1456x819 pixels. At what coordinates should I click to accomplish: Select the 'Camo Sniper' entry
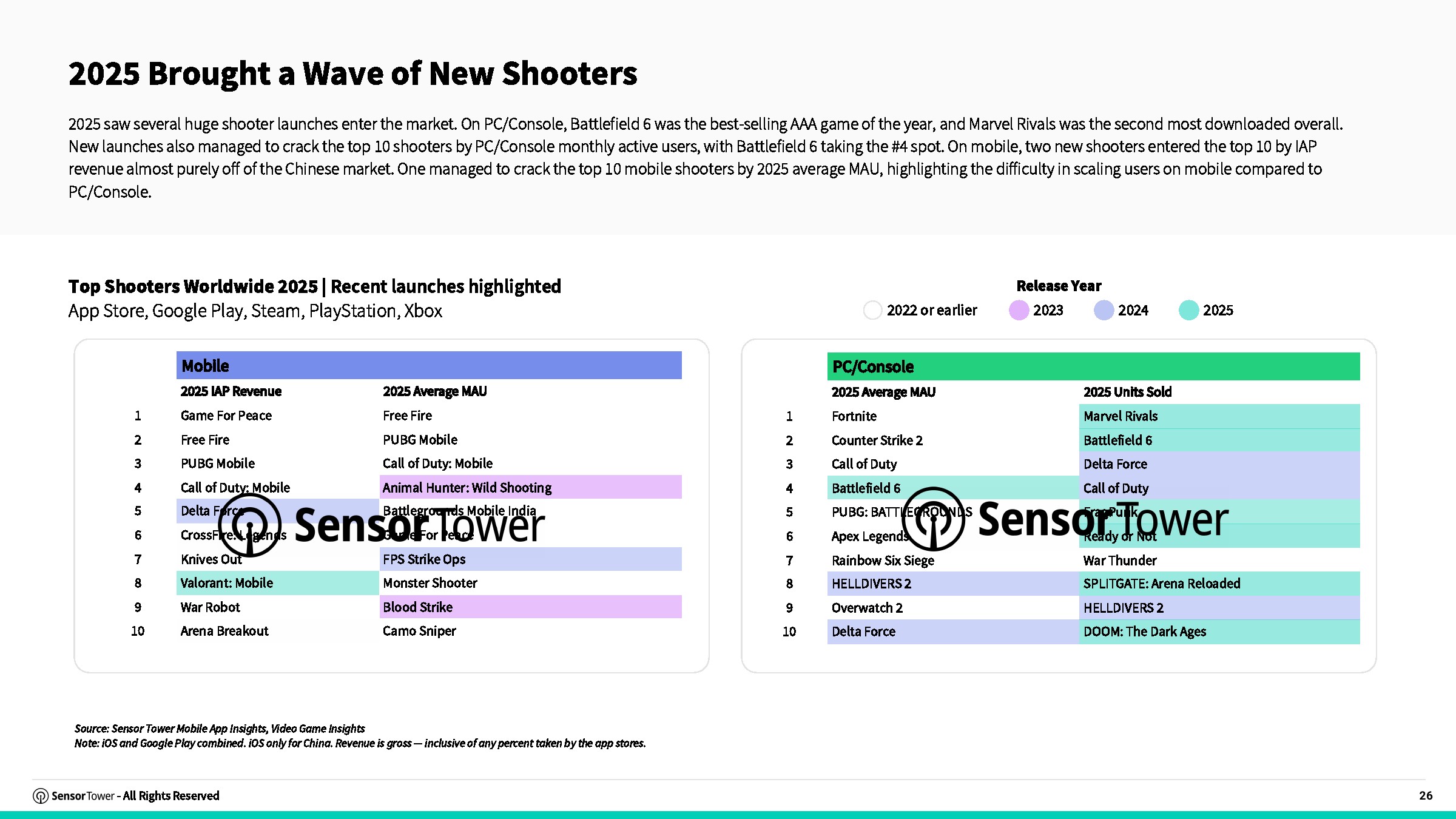(419, 631)
